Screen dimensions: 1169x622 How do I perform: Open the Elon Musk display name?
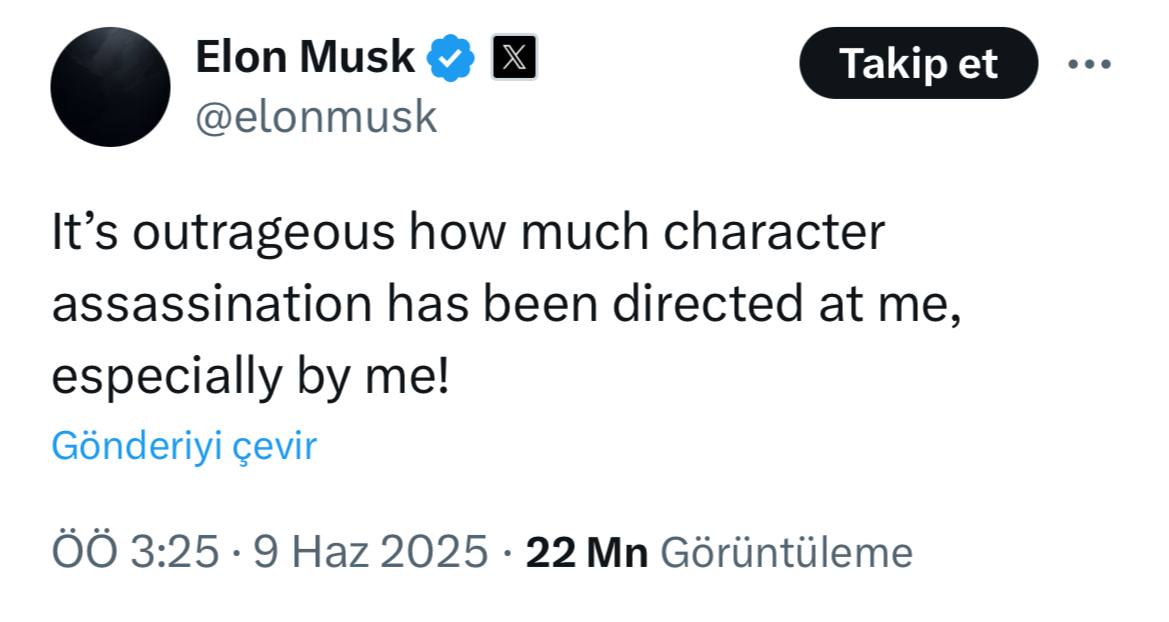pyautogui.click(x=305, y=57)
